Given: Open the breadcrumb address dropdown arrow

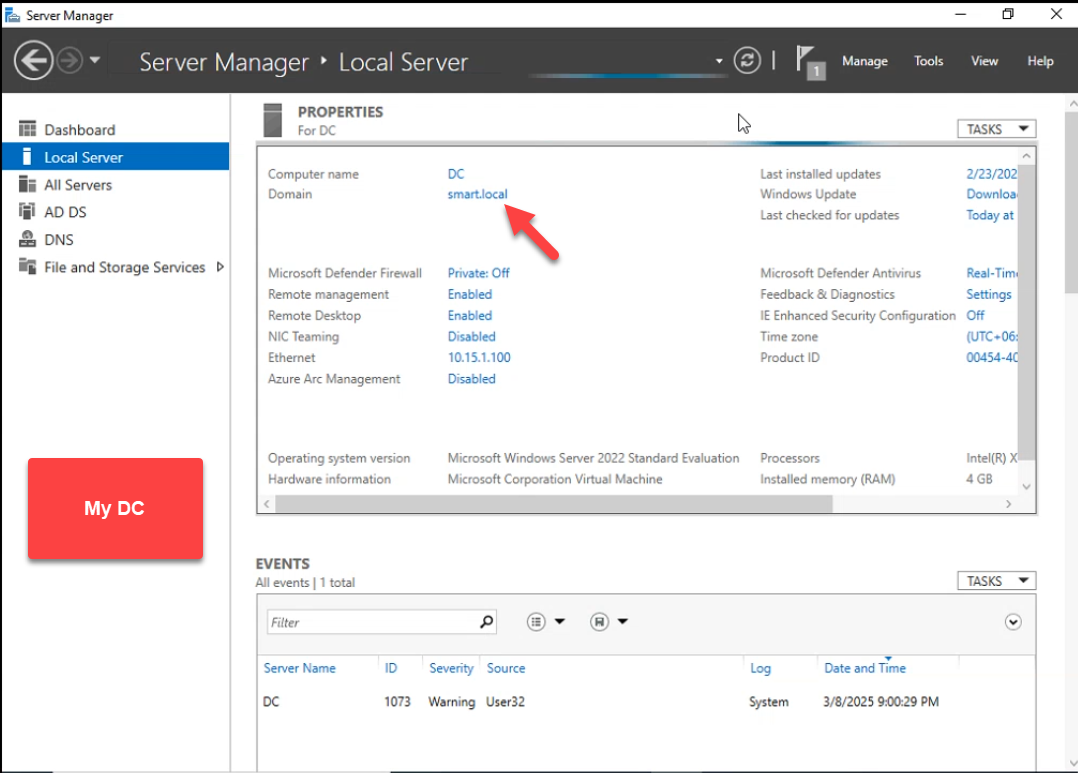Looking at the screenshot, I should pyautogui.click(x=719, y=61).
